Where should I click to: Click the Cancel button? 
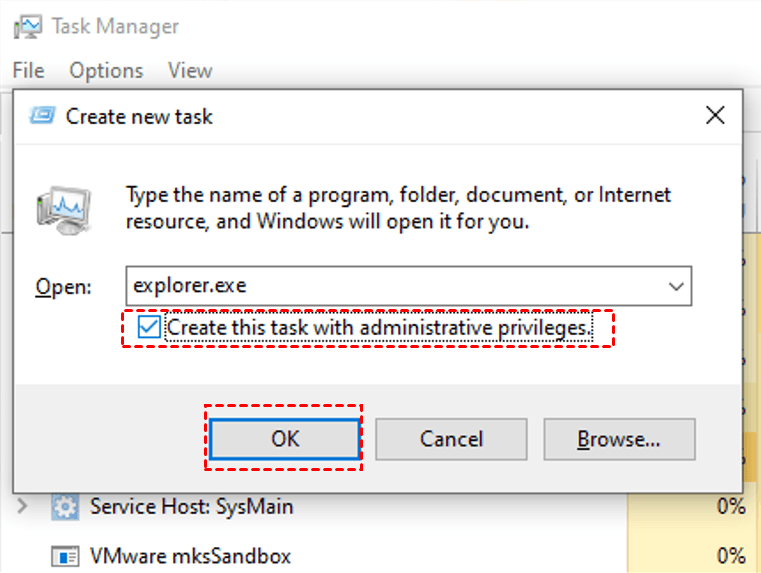pos(451,439)
